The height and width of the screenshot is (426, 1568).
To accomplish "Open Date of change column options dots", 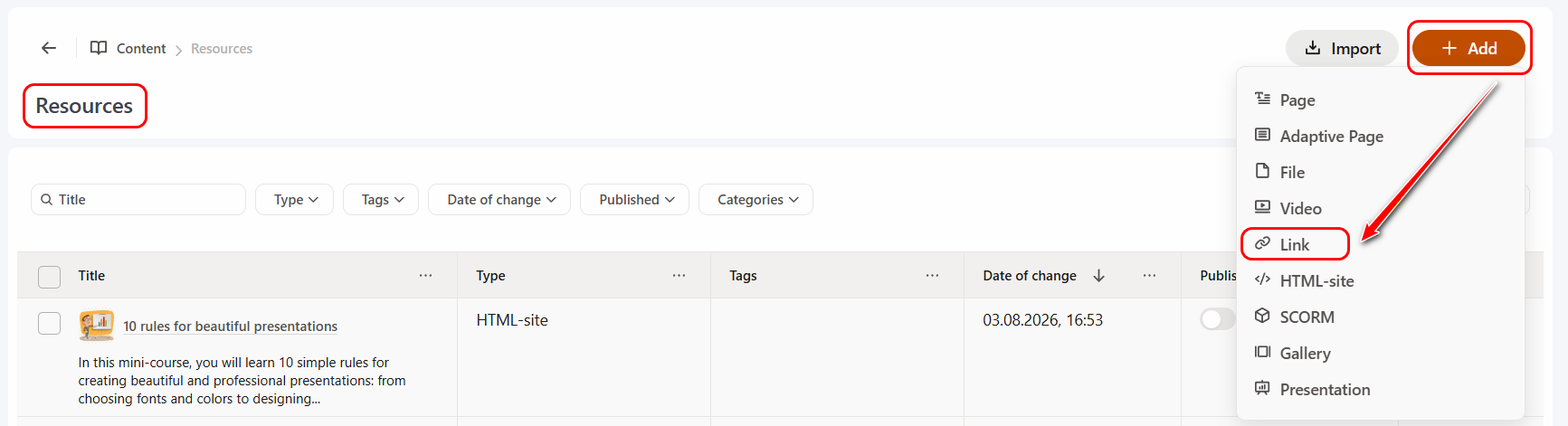I will [1149, 275].
